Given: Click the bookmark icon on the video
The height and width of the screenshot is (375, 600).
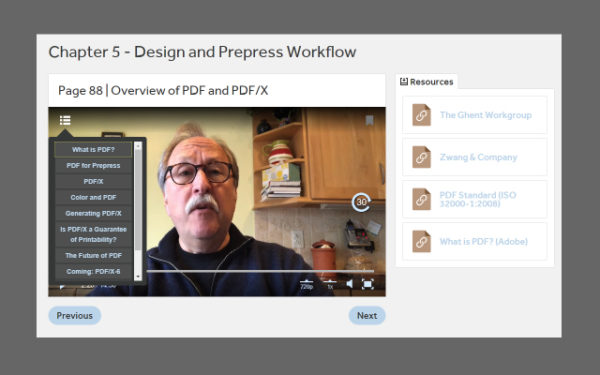Looking at the screenshot, I should (369, 120).
